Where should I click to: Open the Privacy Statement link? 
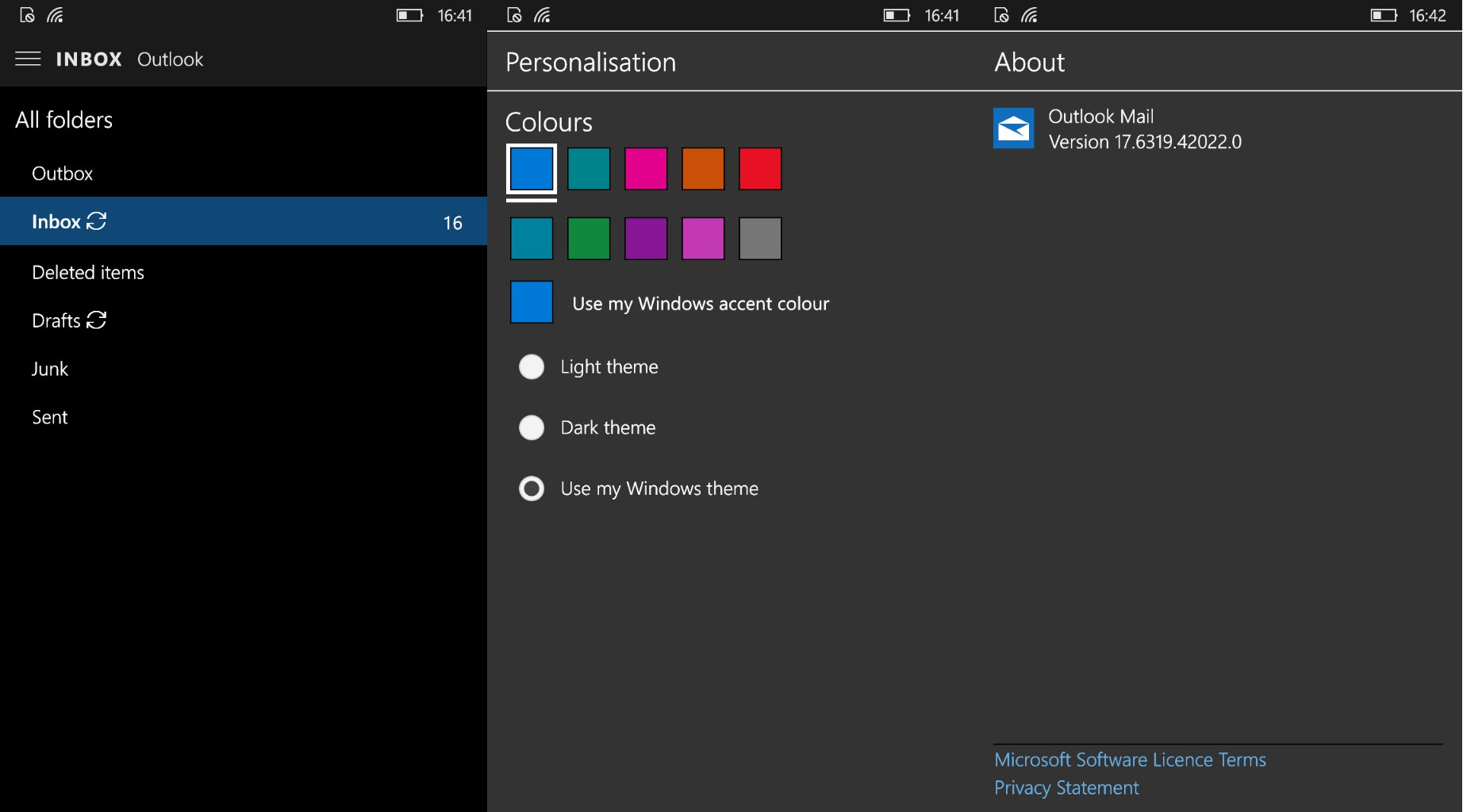(1066, 788)
